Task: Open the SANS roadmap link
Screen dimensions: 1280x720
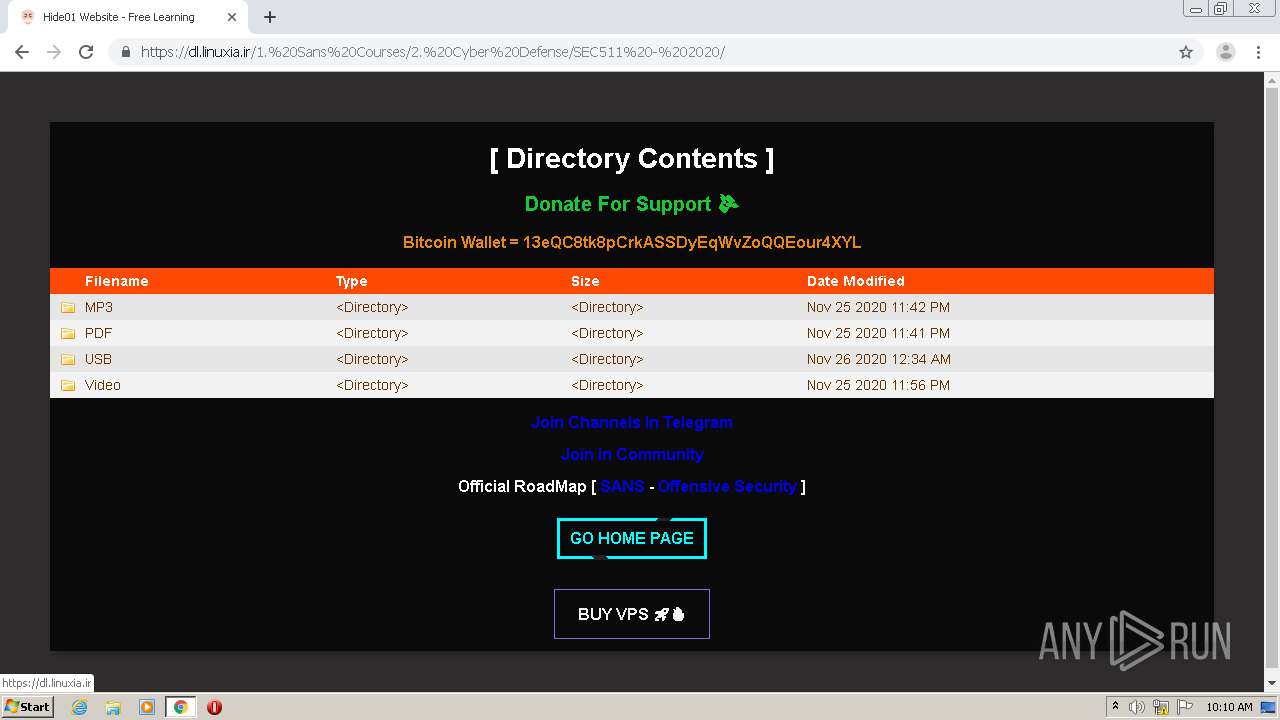Action: 622,486
